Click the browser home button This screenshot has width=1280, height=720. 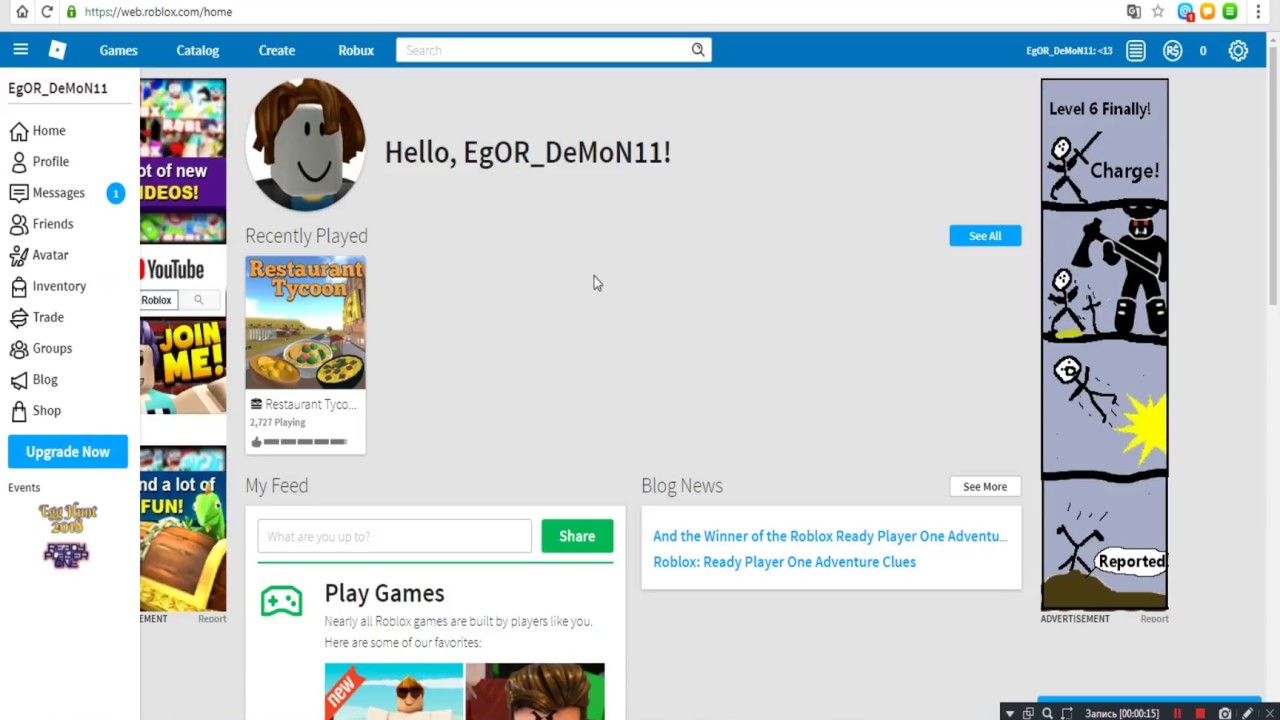pos(22,12)
